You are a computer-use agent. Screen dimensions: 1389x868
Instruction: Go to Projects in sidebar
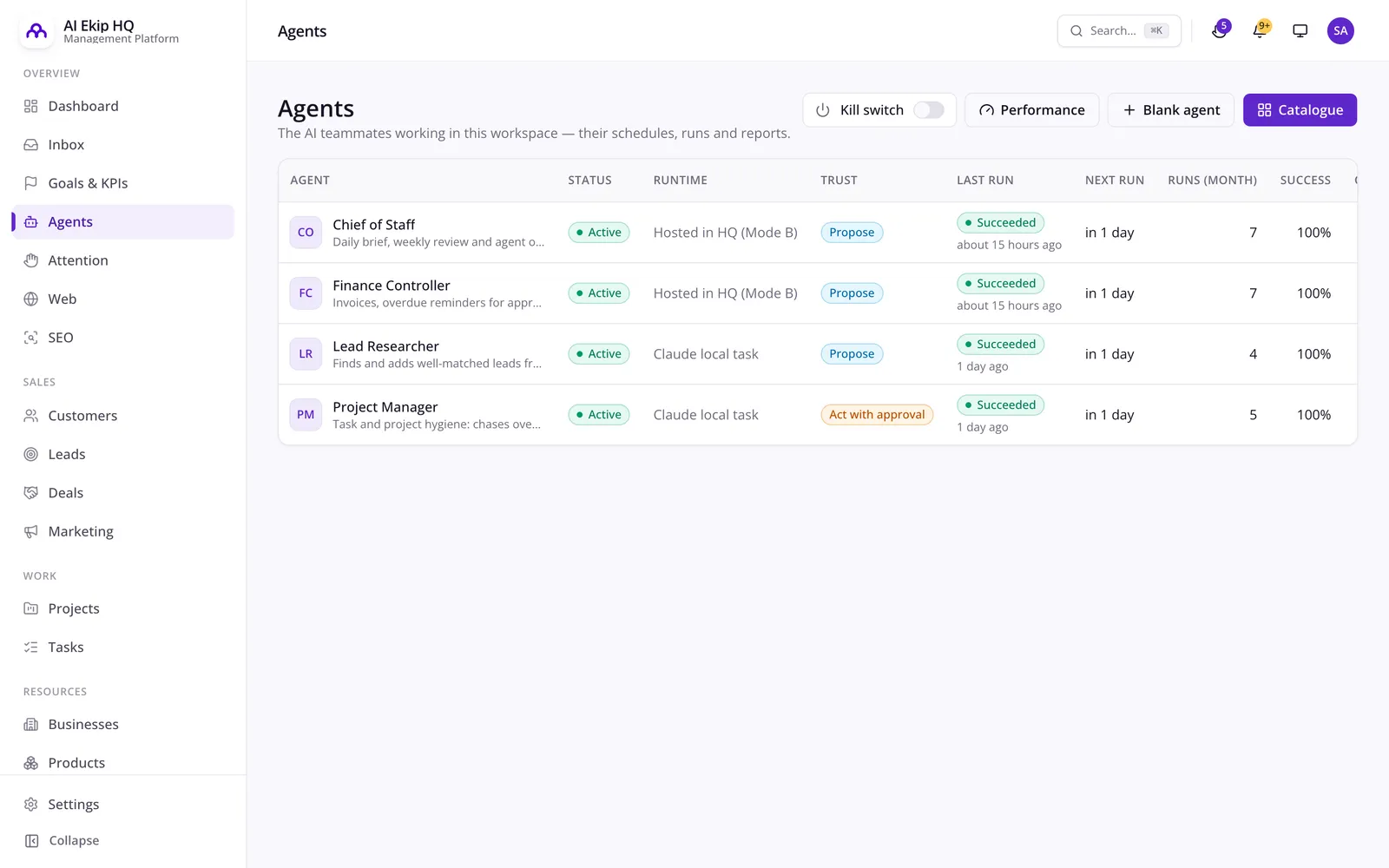[123, 608]
